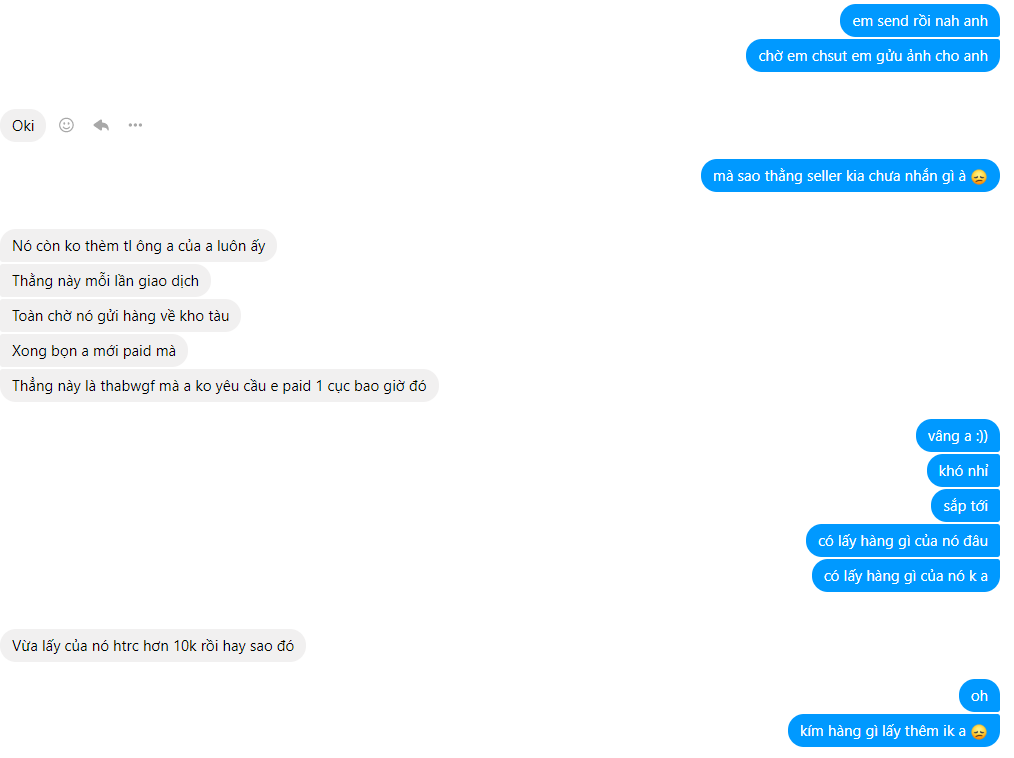1014x758 pixels.
Task: Select 'Xong bọn a mới paid mà' bubble
Action: point(94,351)
